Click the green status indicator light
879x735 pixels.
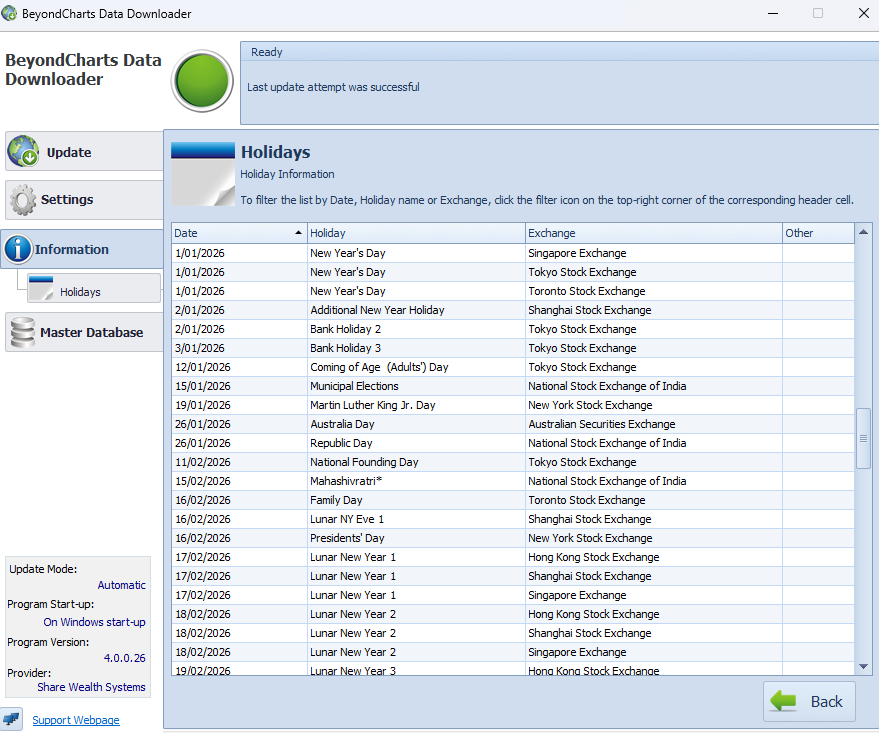[x=202, y=81]
